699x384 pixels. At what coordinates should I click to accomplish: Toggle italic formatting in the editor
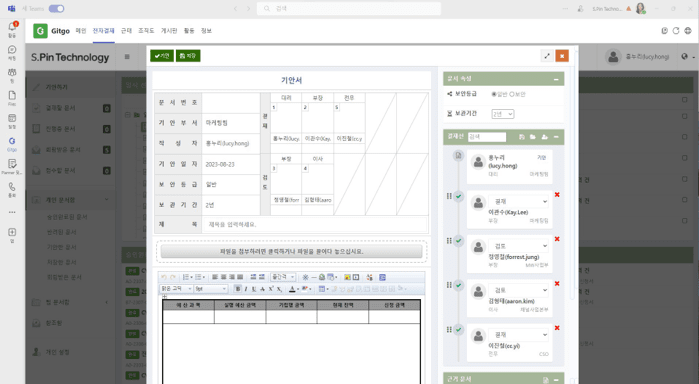(246, 289)
